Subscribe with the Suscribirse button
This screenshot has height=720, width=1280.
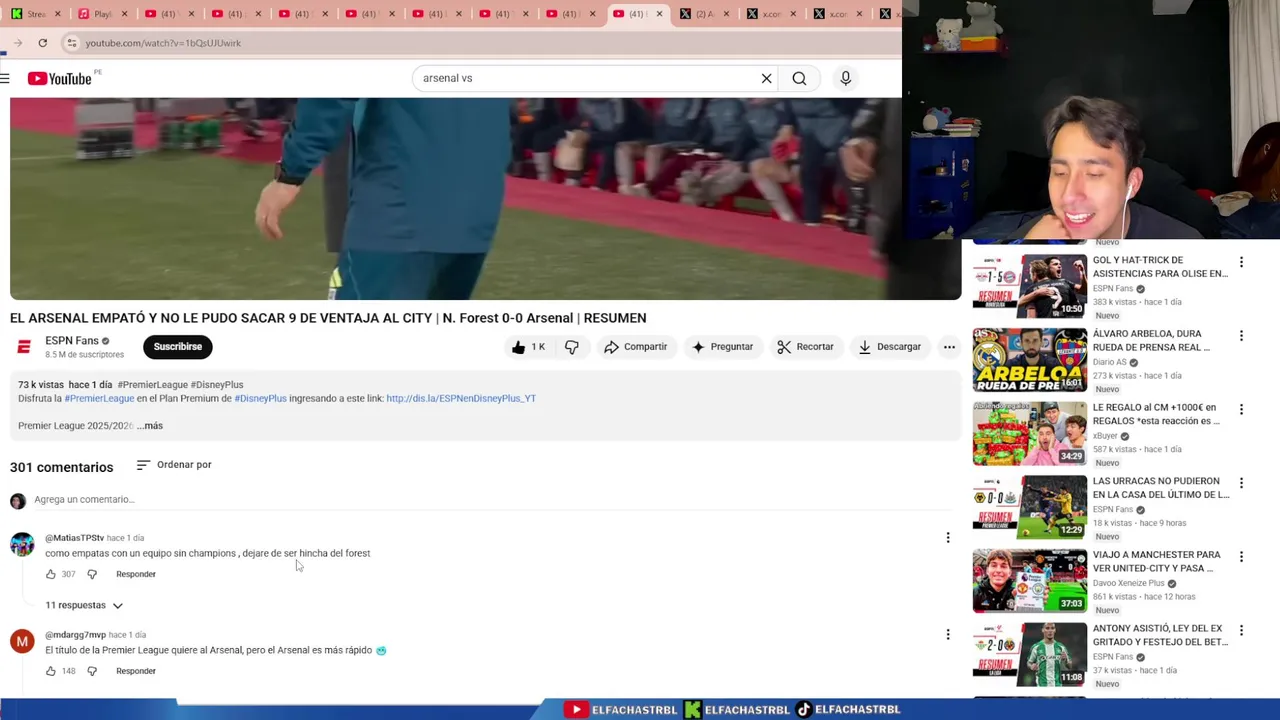tap(177, 347)
